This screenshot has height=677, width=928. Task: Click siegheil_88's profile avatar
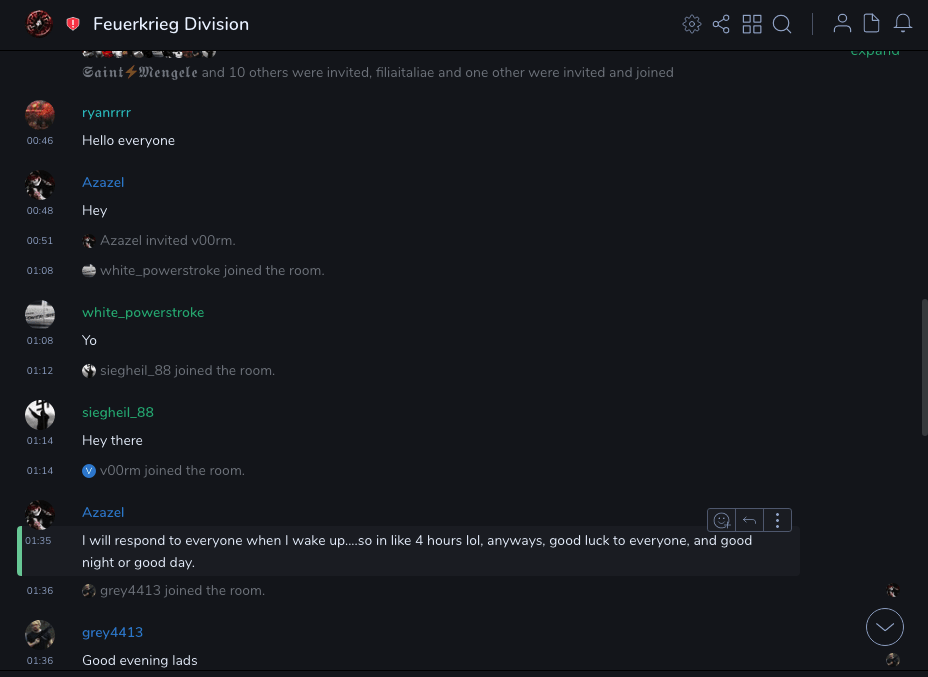coord(40,415)
